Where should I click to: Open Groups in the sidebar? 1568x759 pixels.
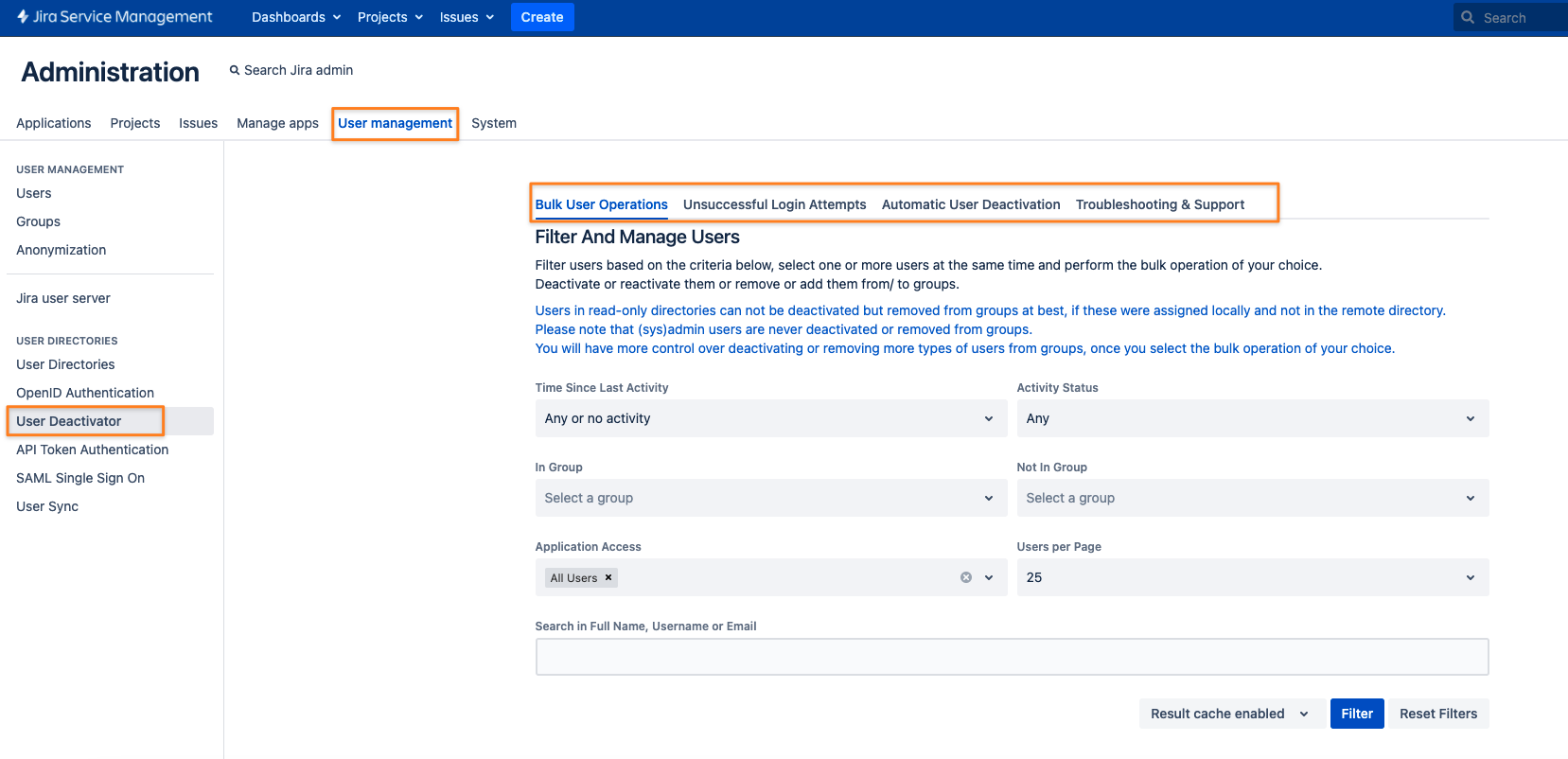pyautogui.click(x=39, y=221)
